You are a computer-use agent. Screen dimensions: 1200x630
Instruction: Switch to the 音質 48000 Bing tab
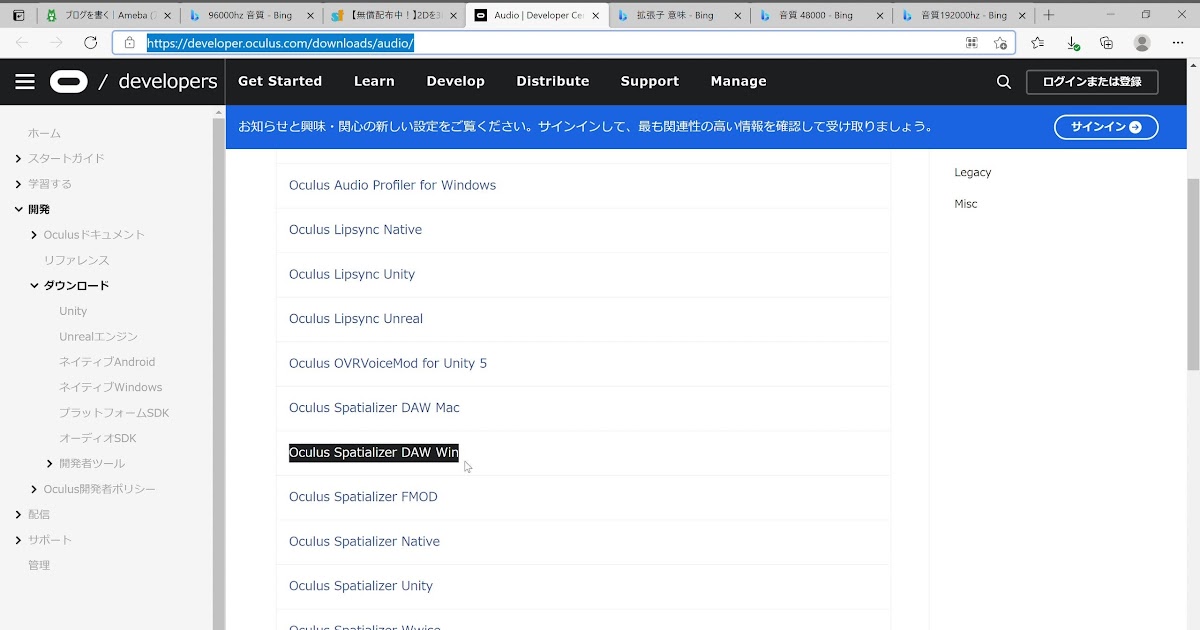pyautogui.click(x=820, y=16)
